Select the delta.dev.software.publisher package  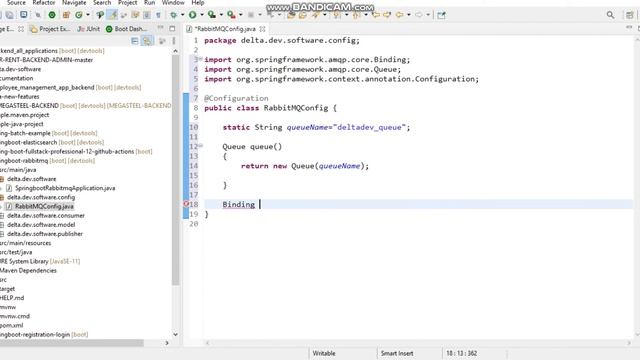pyautogui.click(x=45, y=234)
